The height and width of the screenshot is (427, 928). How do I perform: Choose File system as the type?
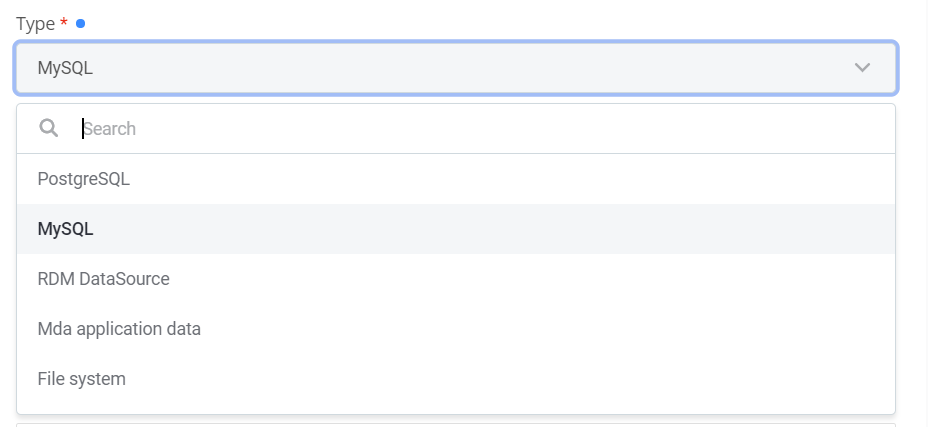81,379
